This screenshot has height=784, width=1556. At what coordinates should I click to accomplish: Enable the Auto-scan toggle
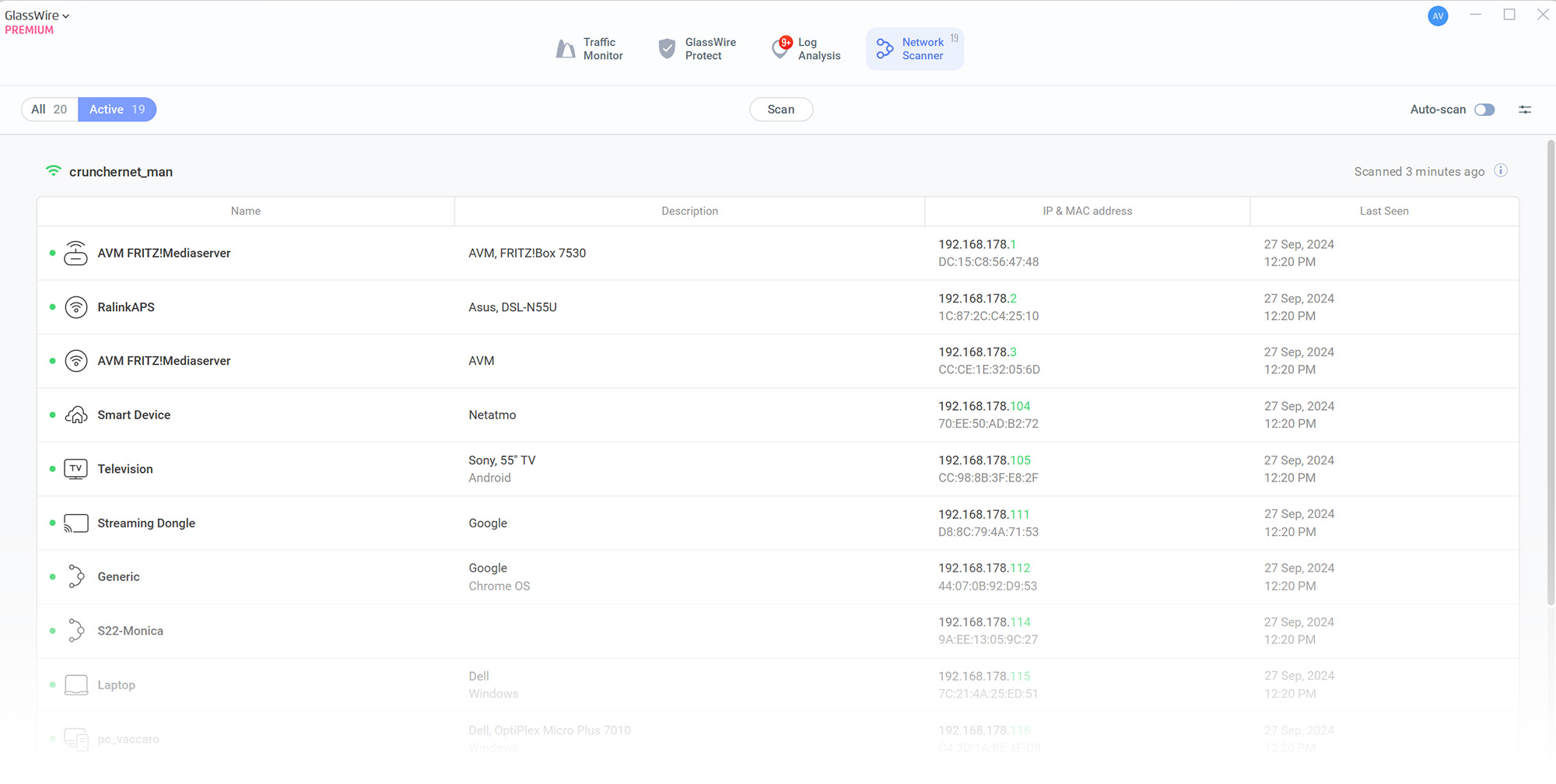point(1484,110)
